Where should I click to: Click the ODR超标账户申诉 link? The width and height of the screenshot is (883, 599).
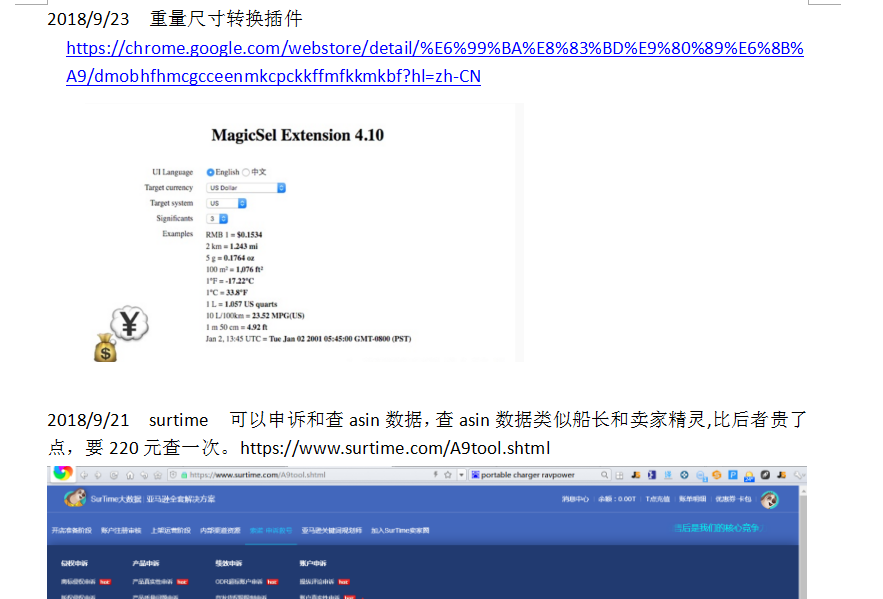[239, 582]
